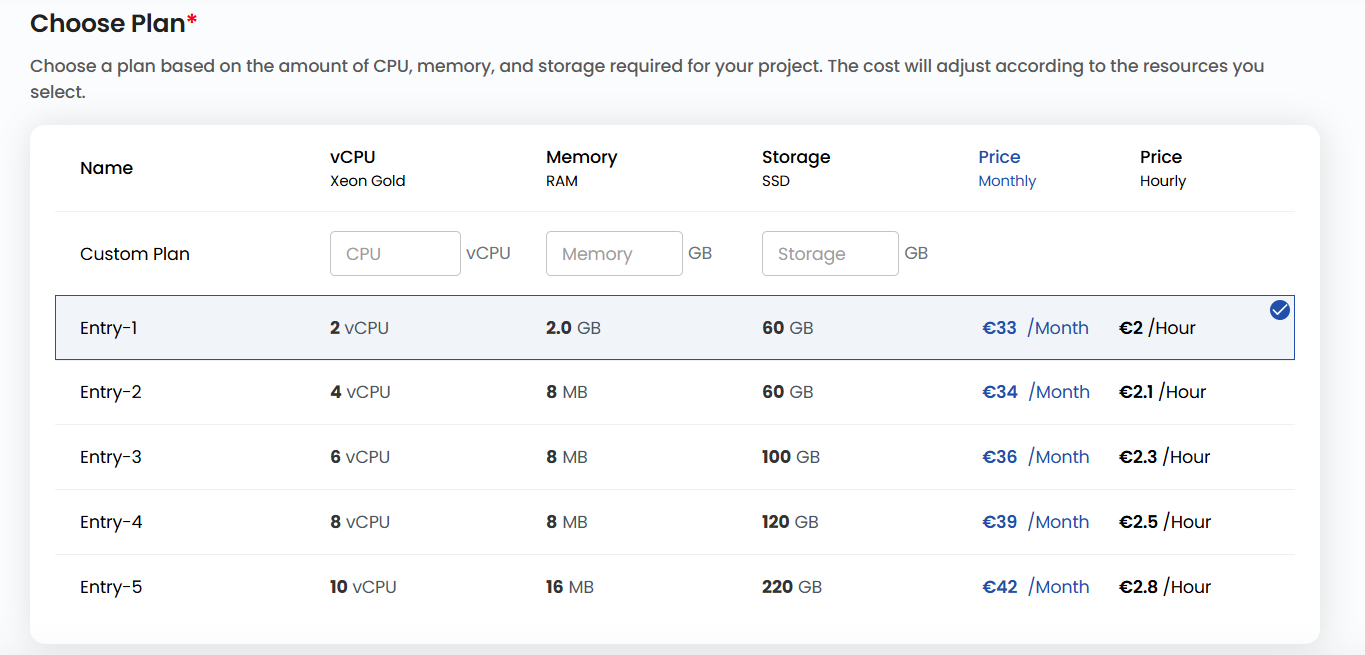Click the Custom Plan label

pyautogui.click(x=135, y=254)
